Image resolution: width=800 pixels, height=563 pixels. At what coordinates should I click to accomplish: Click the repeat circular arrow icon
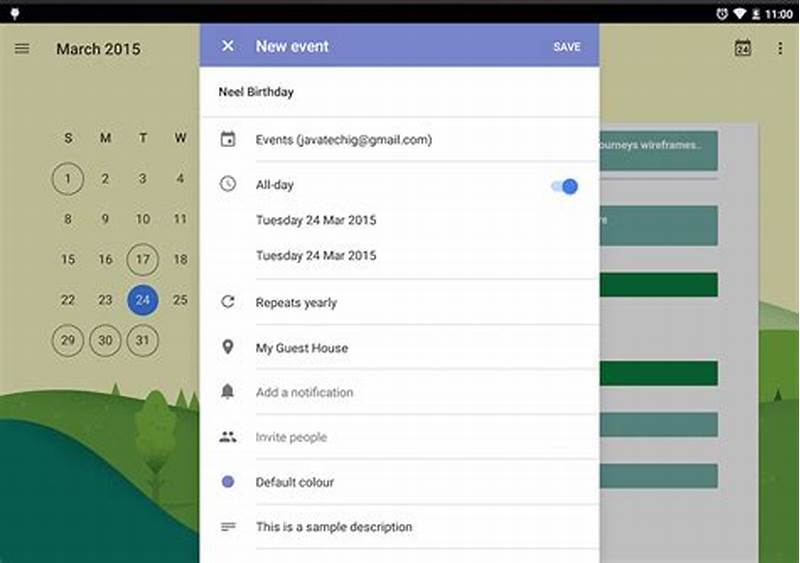tap(228, 302)
